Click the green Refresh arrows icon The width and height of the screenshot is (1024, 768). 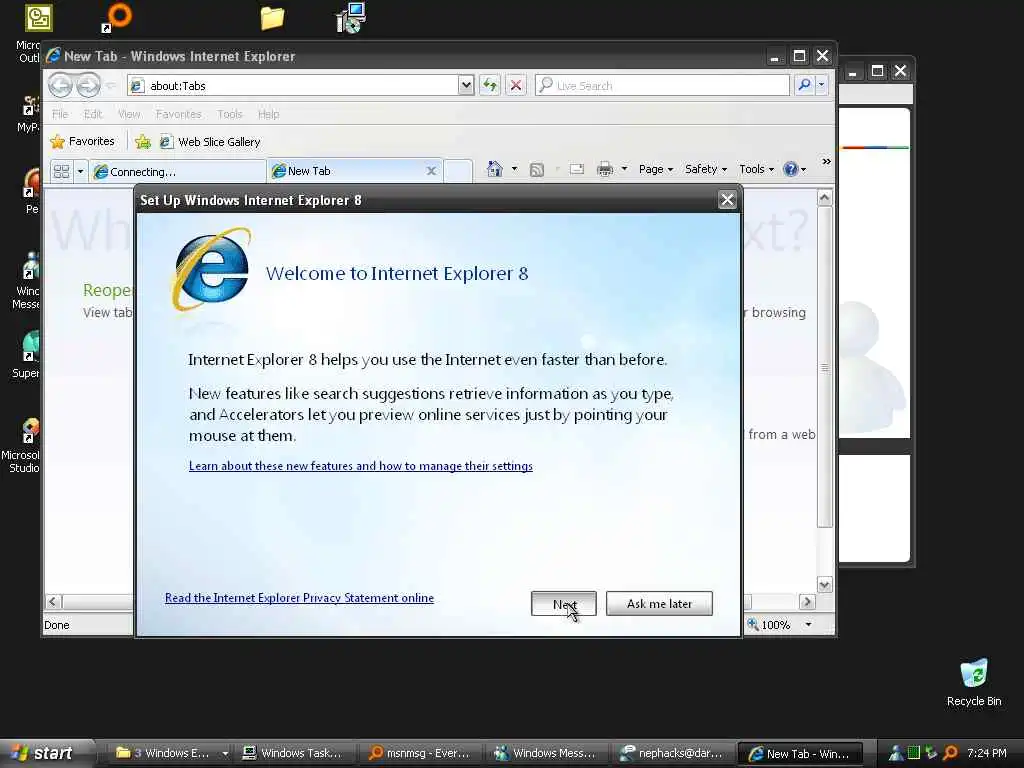pyautogui.click(x=490, y=85)
